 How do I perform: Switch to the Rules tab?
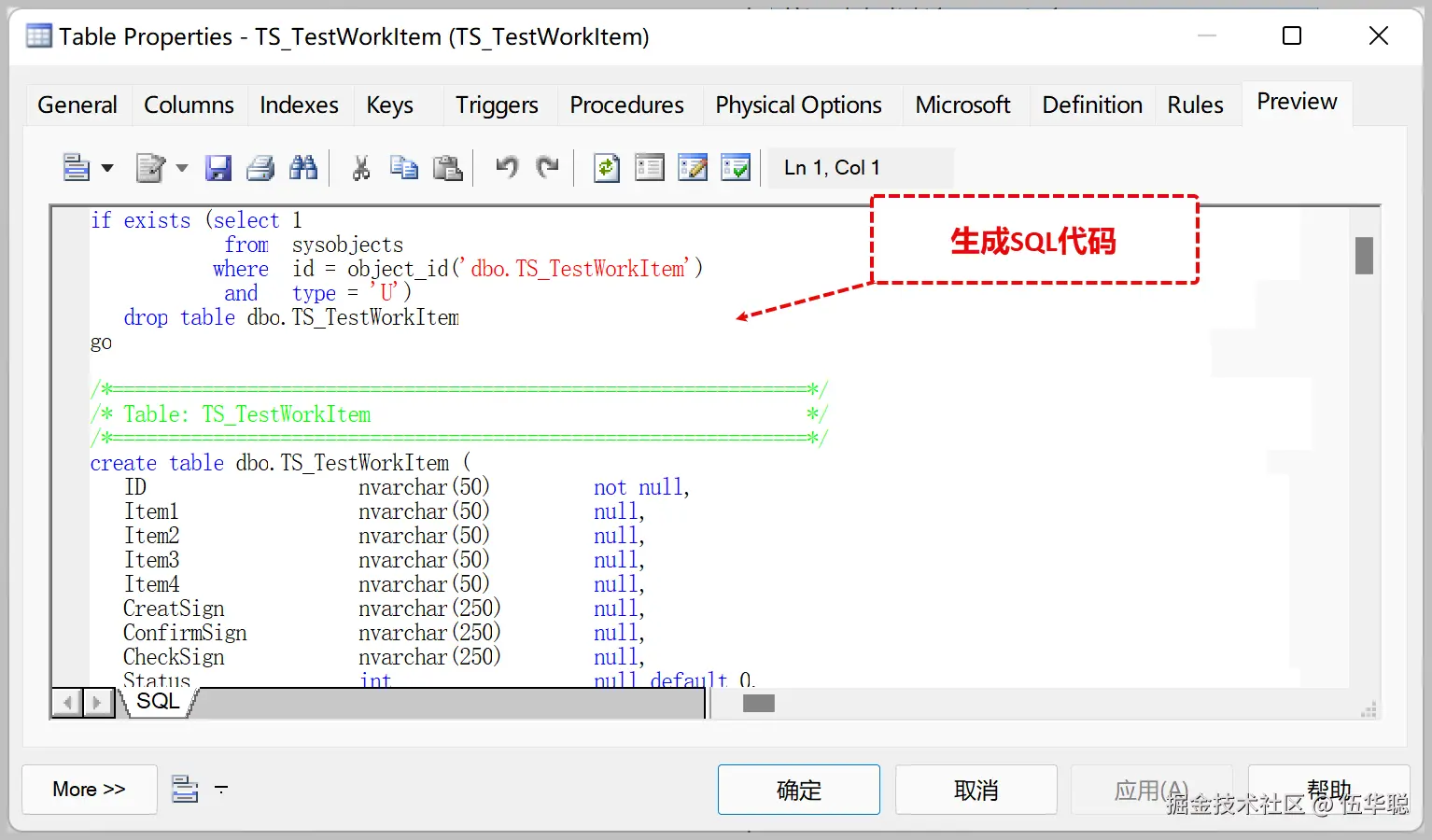(1195, 105)
